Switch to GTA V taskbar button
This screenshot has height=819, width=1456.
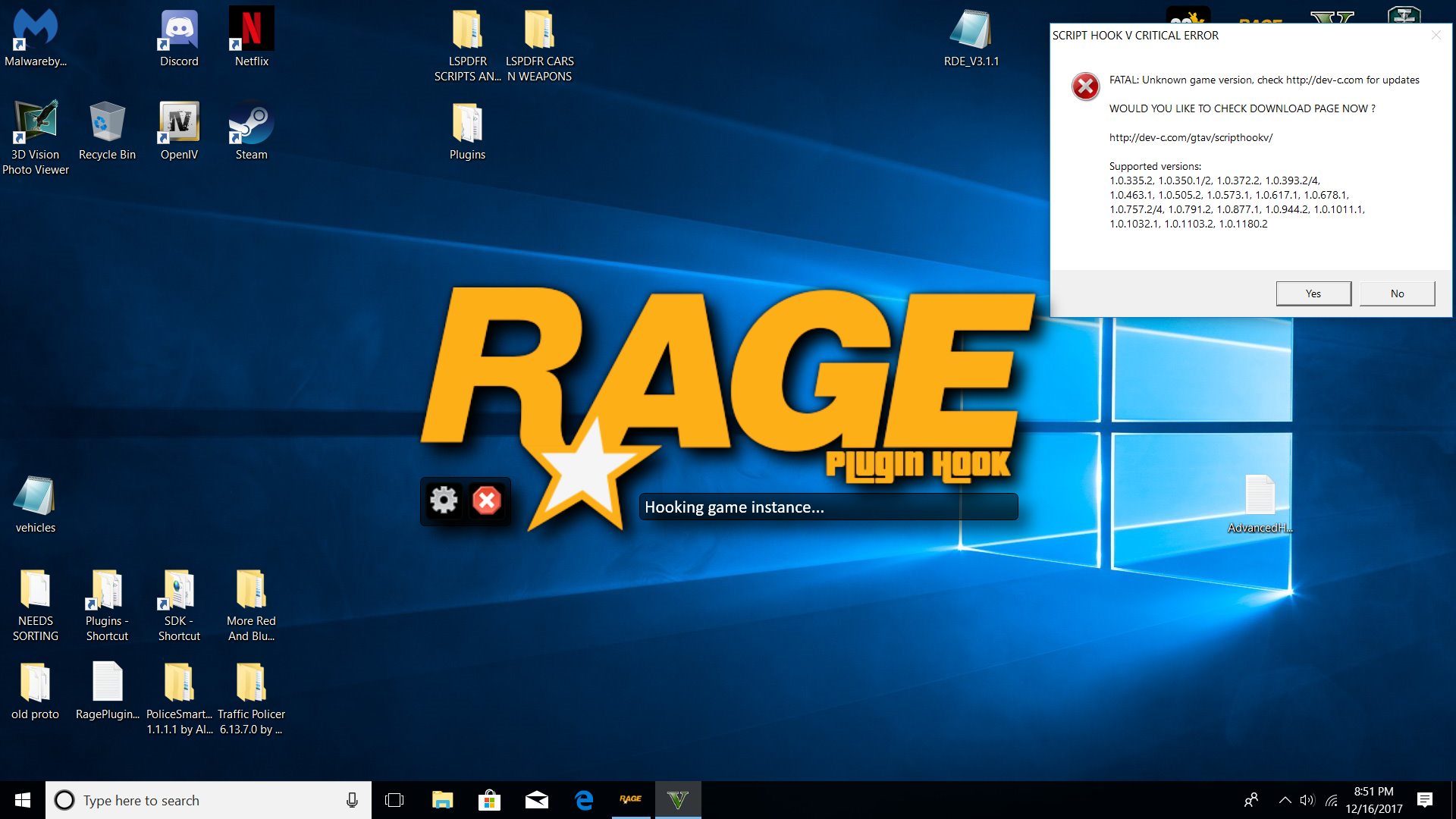(678, 799)
